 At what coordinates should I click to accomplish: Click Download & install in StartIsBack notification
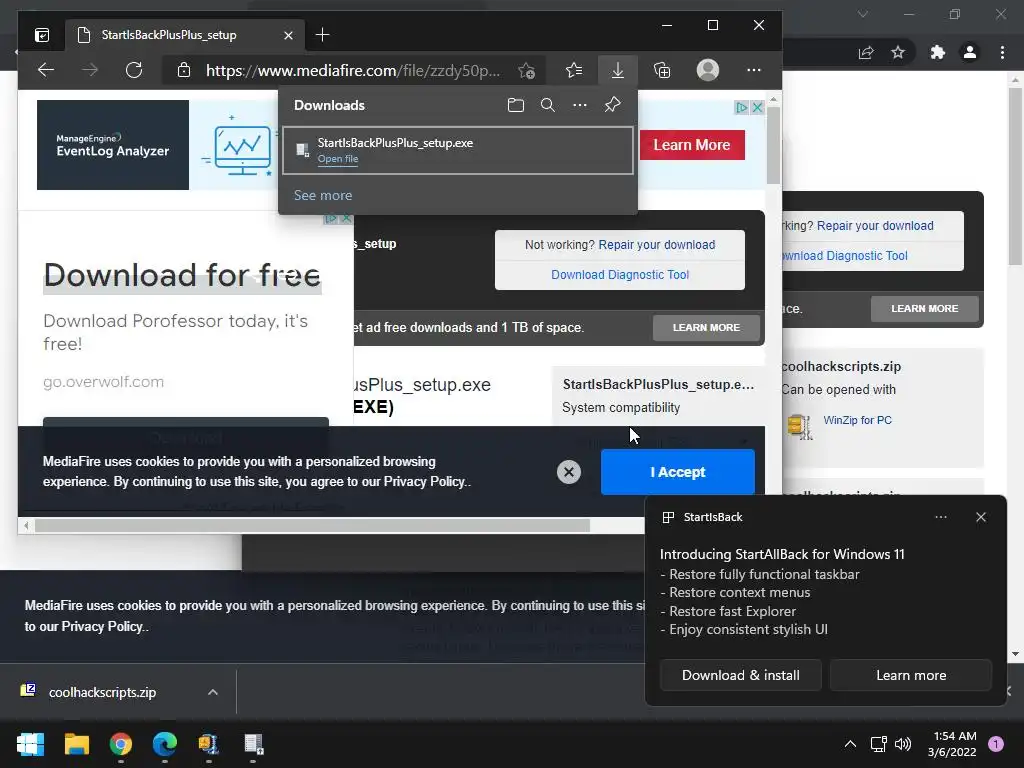coord(741,675)
